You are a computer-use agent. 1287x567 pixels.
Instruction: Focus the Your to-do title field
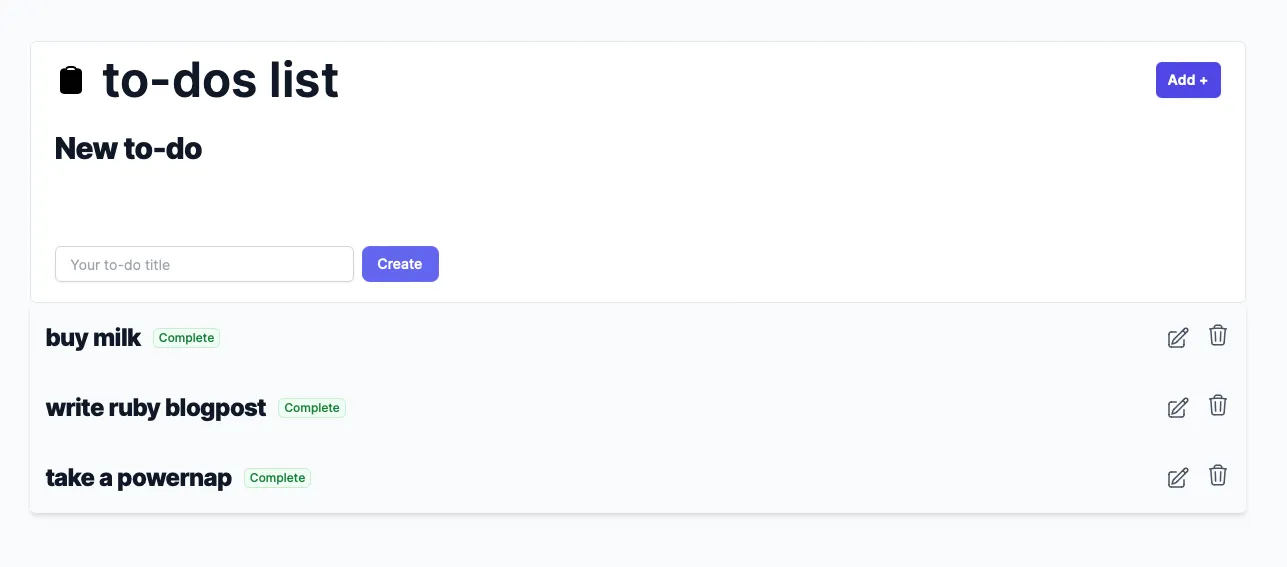point(204,264)
